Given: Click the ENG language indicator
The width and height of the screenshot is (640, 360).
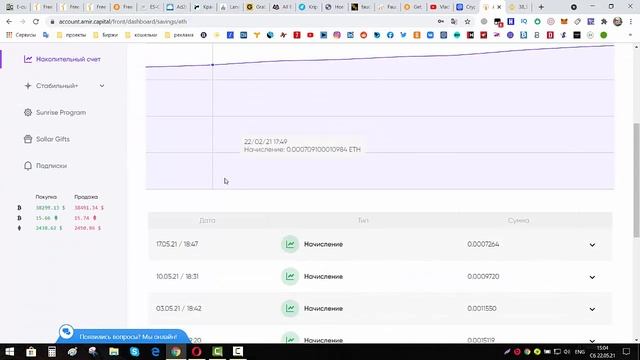Looking at the screenshot, I should tap(580, 351).
